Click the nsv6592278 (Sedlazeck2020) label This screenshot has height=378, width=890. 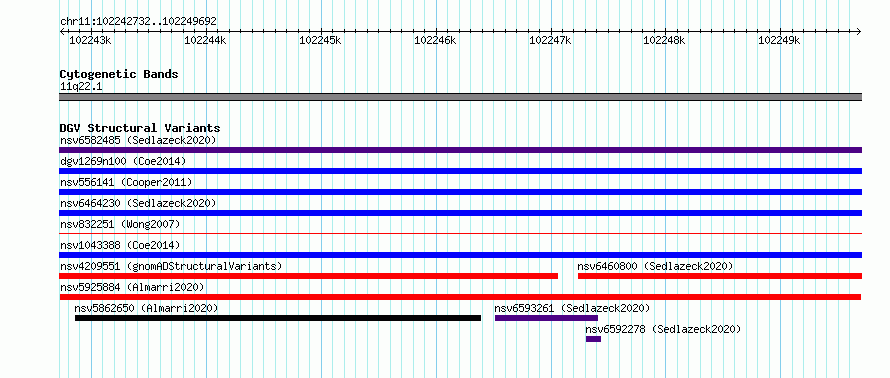pos(664,329)
